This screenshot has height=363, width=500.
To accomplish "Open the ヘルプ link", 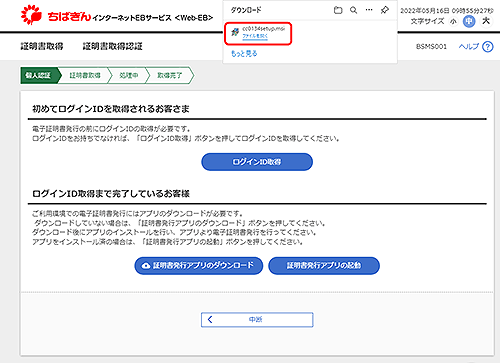I will [469, 47].
